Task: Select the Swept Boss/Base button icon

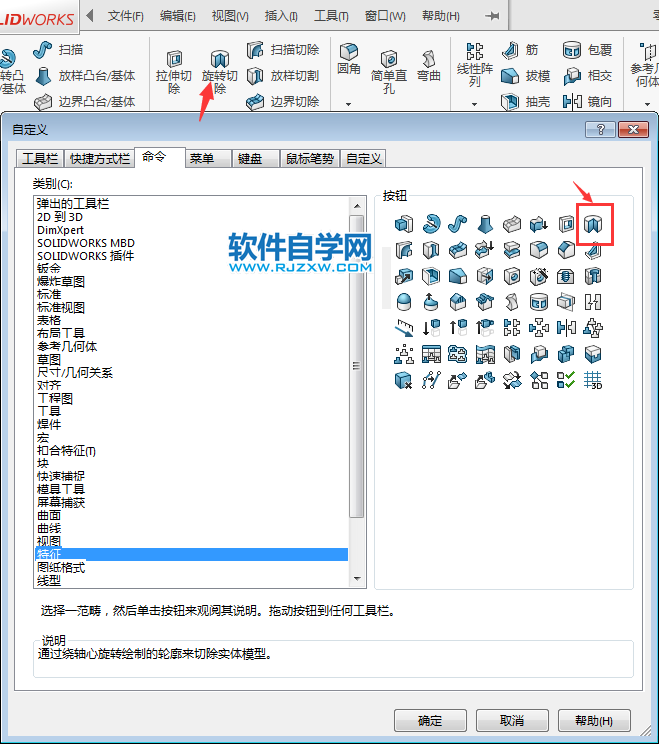Action: (458, 223)
